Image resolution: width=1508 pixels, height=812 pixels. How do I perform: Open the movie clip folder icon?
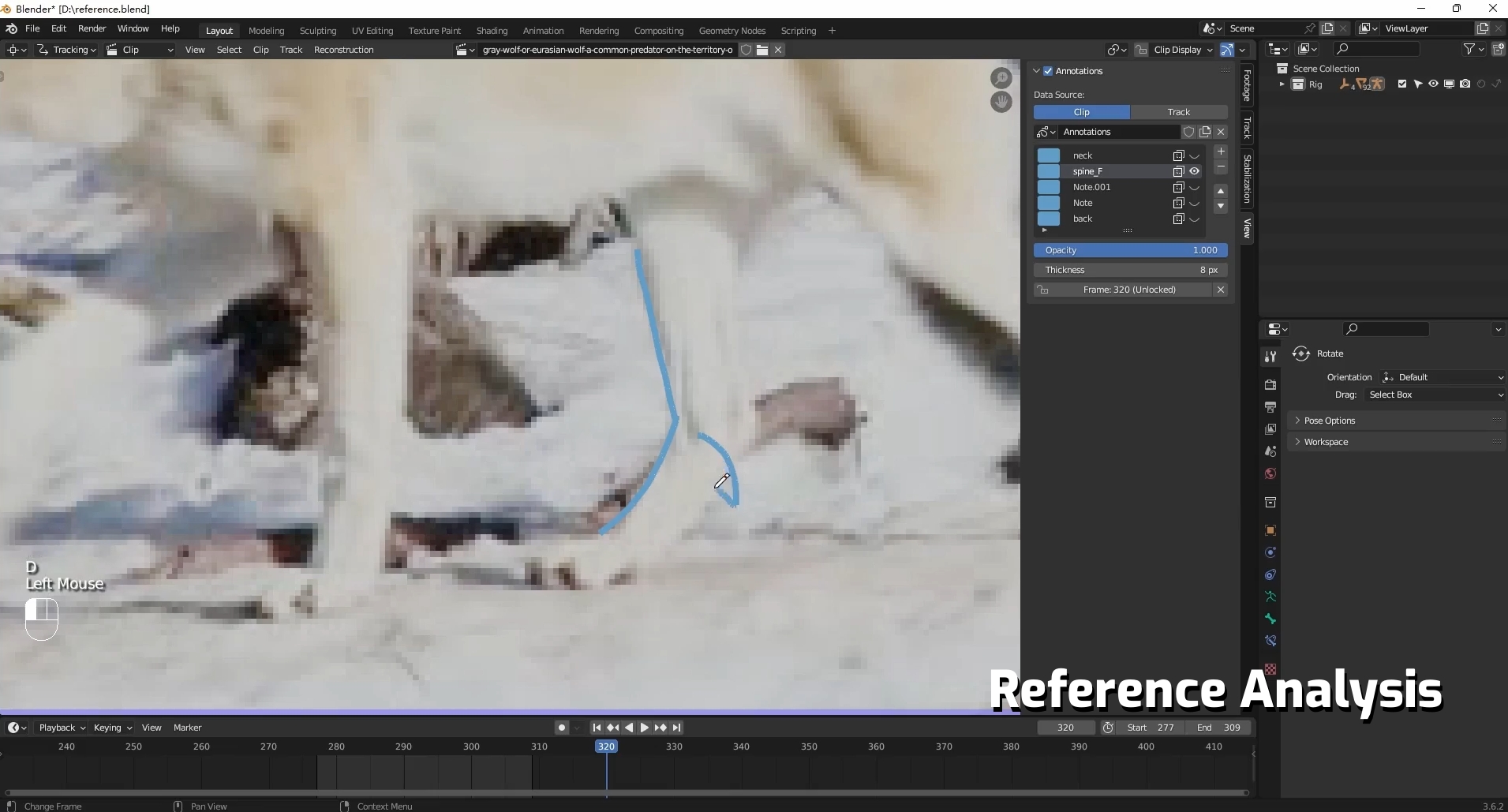(761, 50)
